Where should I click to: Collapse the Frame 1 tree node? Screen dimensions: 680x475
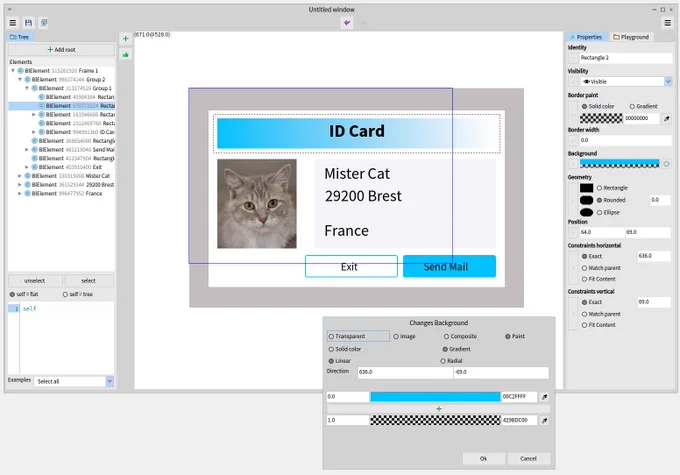[x=13, y=71]
